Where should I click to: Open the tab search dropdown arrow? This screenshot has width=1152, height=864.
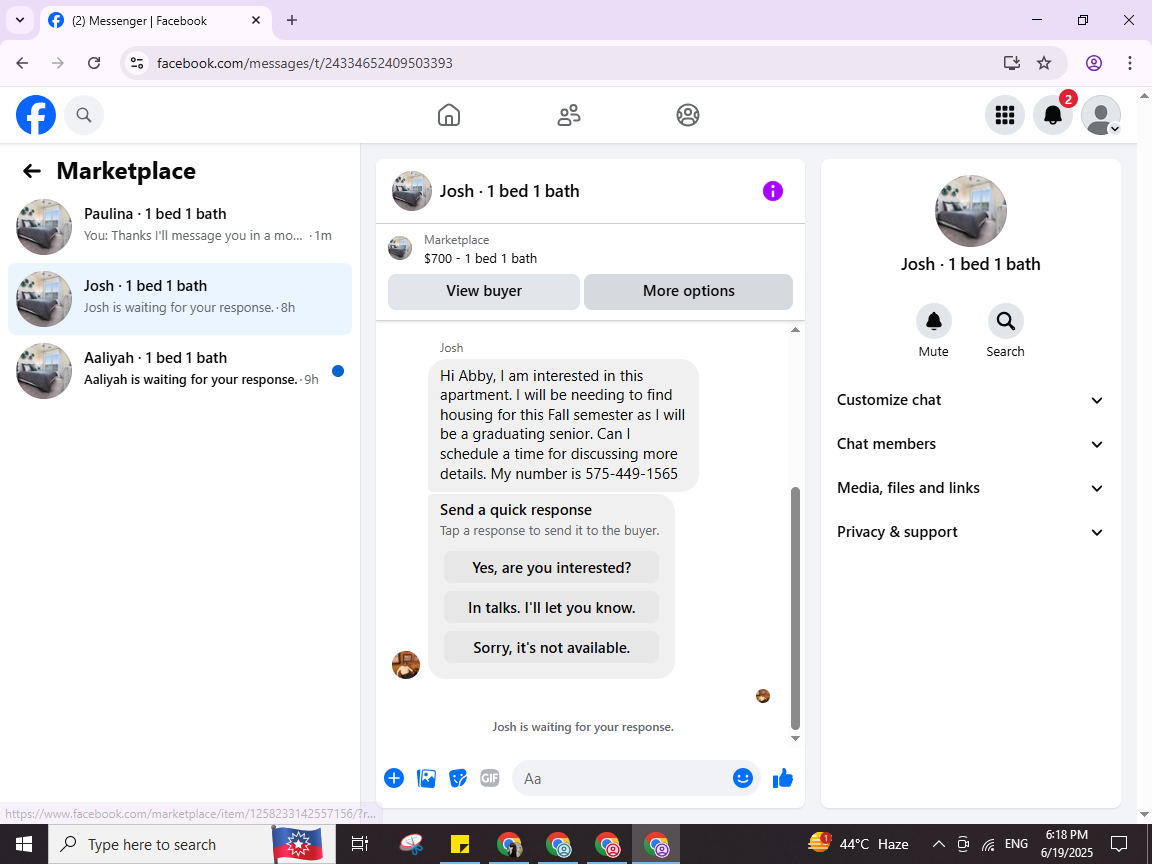[x=20, y=21]
